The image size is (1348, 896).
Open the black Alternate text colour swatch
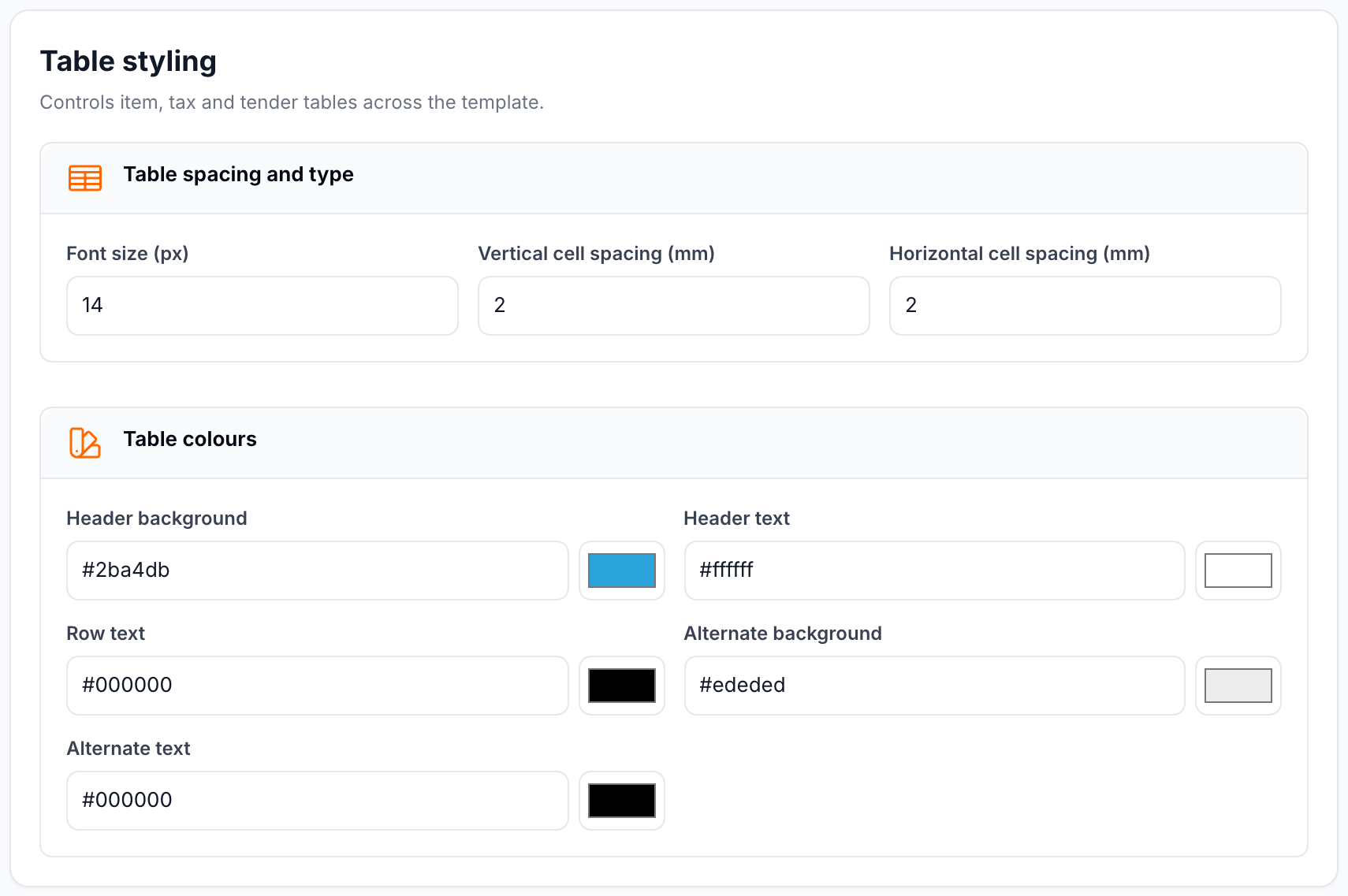tap(622, 801)
